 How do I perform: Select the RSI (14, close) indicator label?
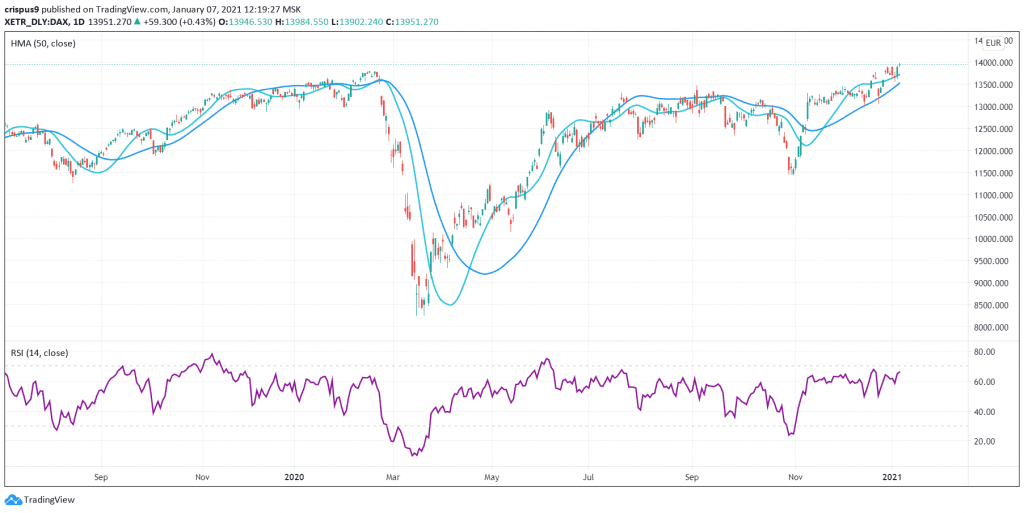[39, 352]
